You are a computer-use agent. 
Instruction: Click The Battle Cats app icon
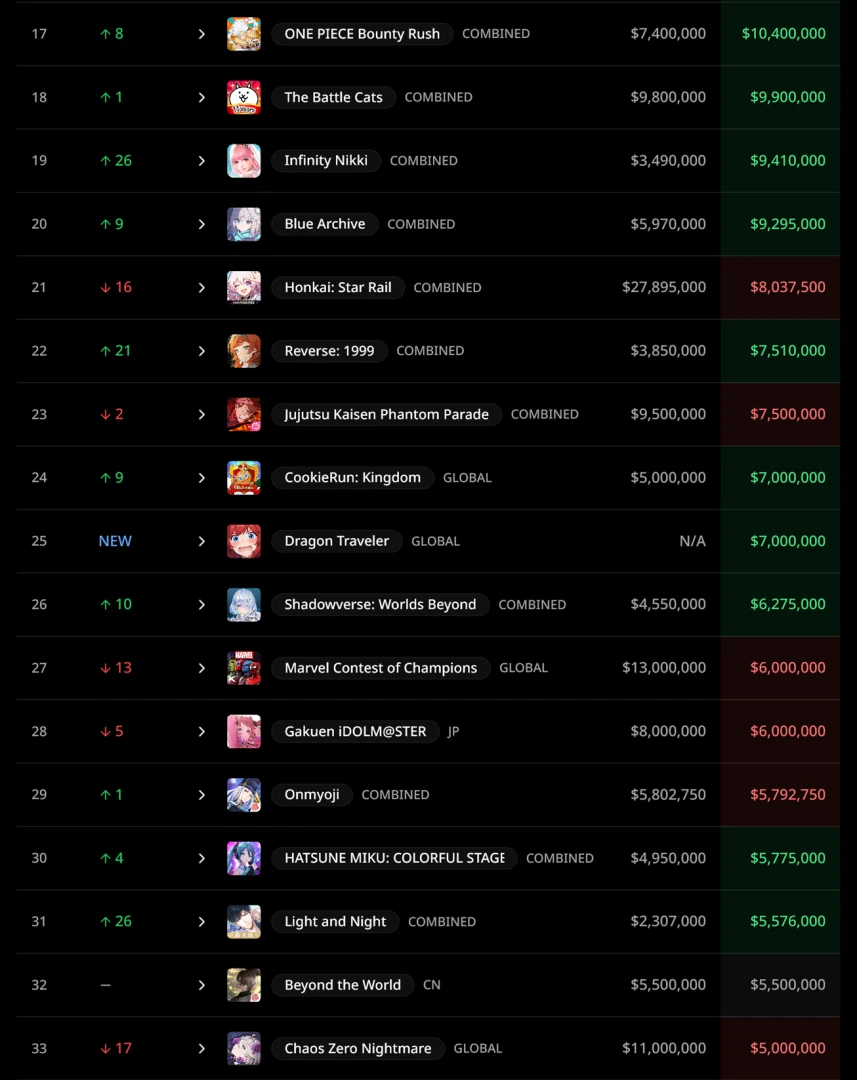tap(244, 97)
